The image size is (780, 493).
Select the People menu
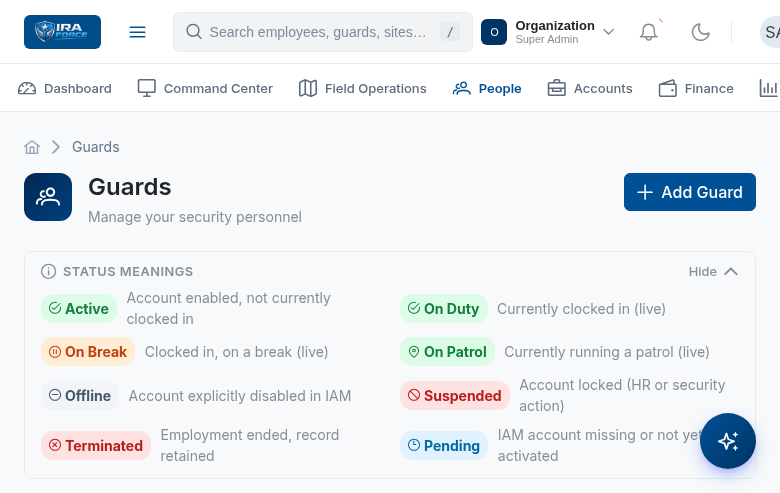[487, 89]
